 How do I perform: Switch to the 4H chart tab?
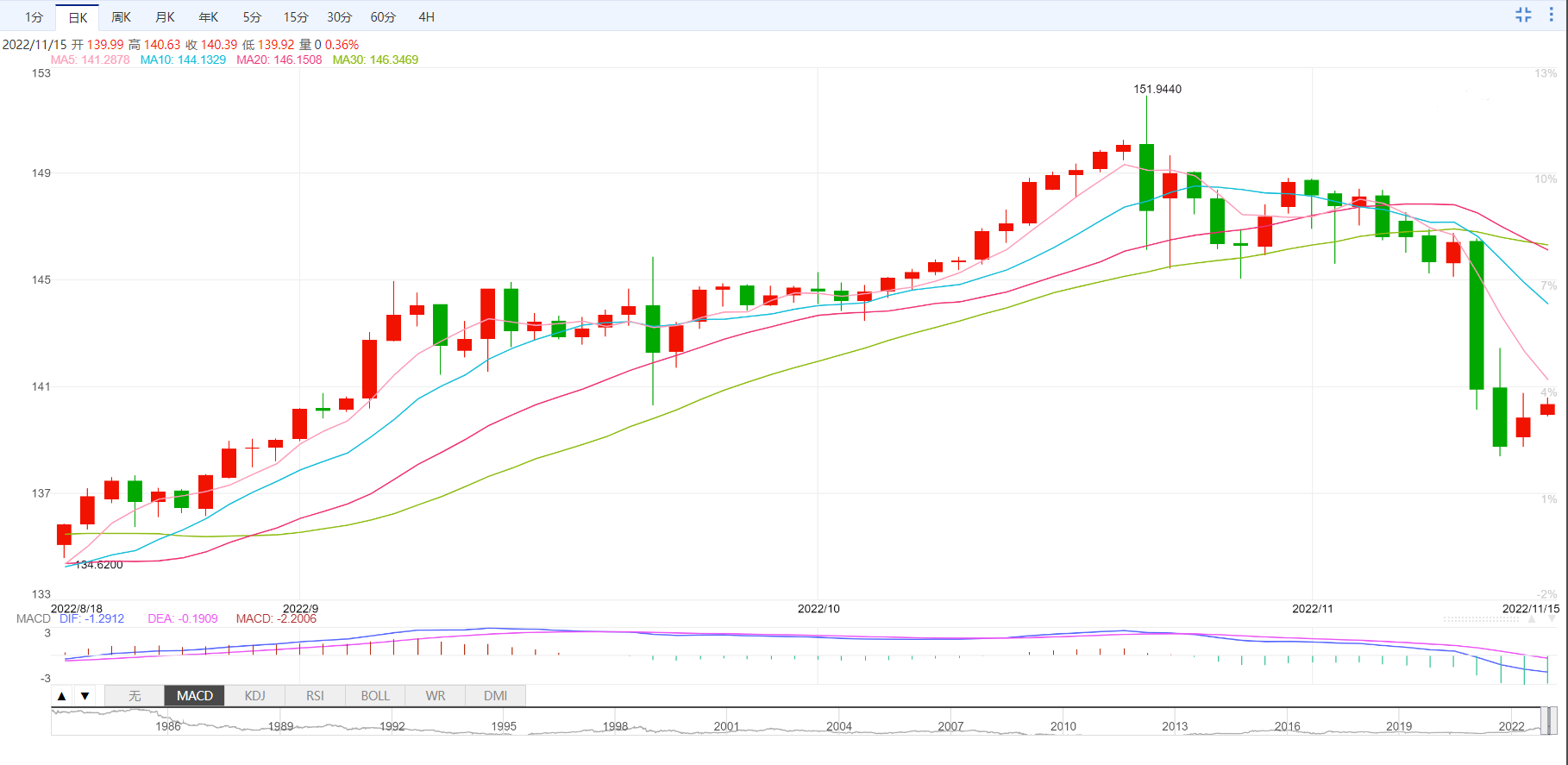click(x=426, y=17)
